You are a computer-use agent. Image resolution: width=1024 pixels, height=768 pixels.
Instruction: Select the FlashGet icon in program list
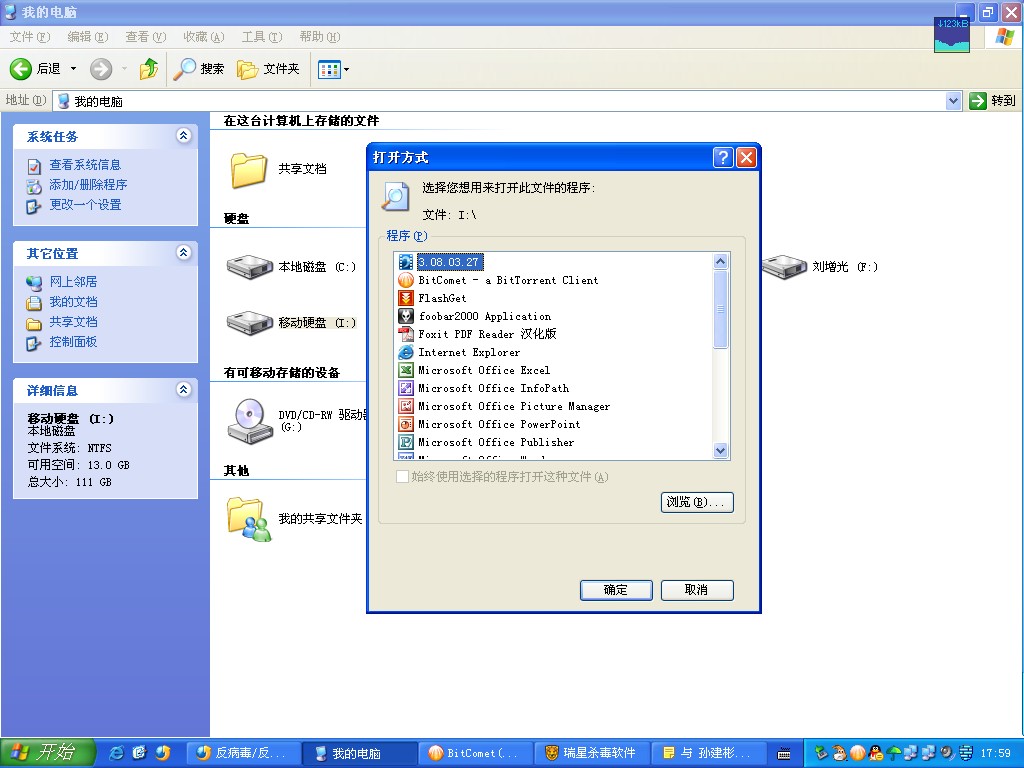406,298
